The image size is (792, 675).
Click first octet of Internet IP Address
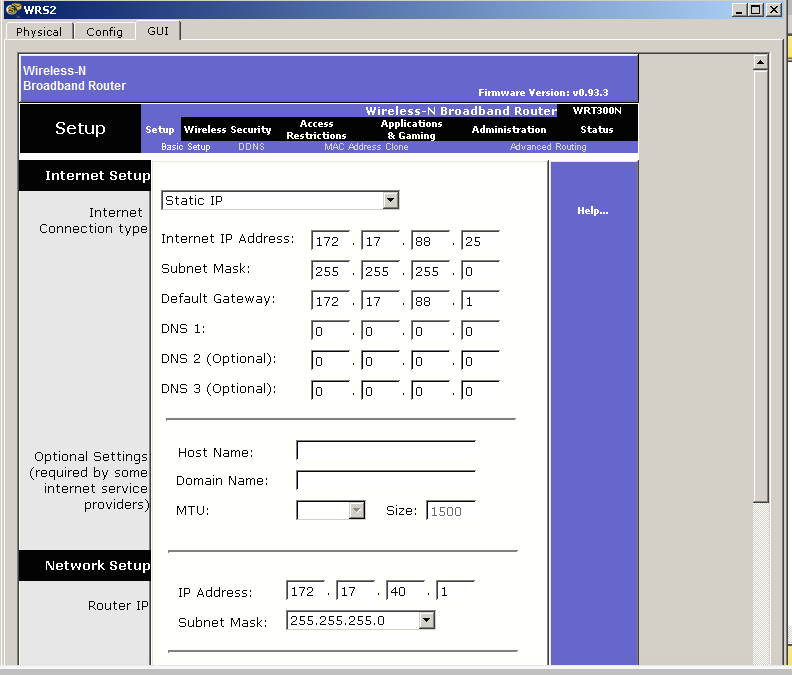click(x=330, y=241)
